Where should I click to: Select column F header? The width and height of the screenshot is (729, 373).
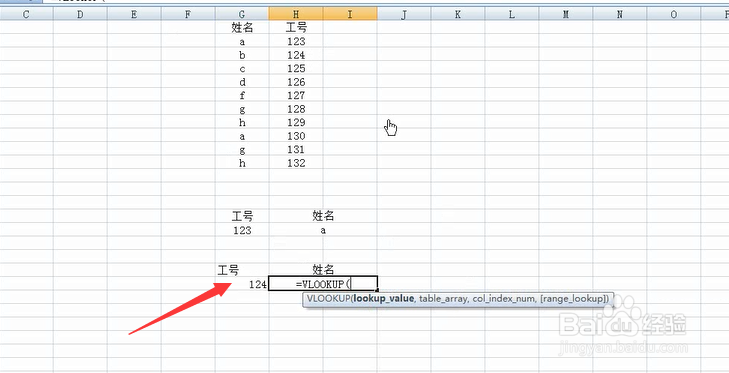(x=188, y=14)
